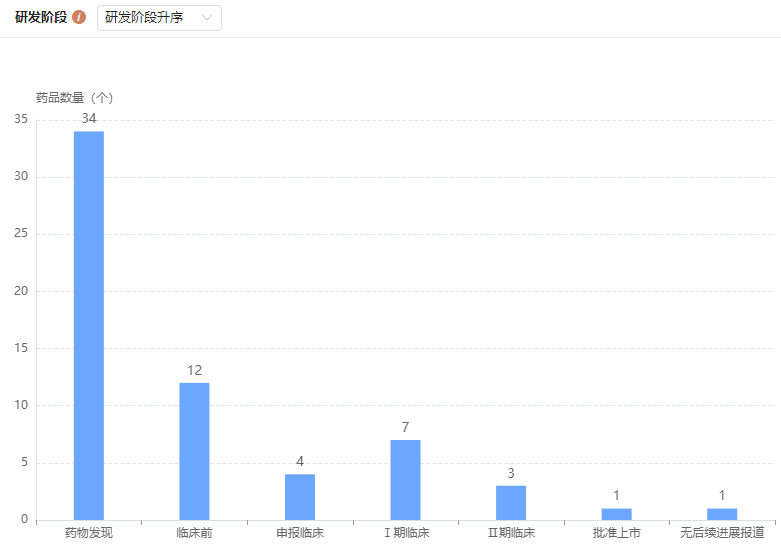Viewport: 781px width, 550px height.
Task: Open the 研发阶段升序 sort dropdown
Action: click(x=159, y=18)
